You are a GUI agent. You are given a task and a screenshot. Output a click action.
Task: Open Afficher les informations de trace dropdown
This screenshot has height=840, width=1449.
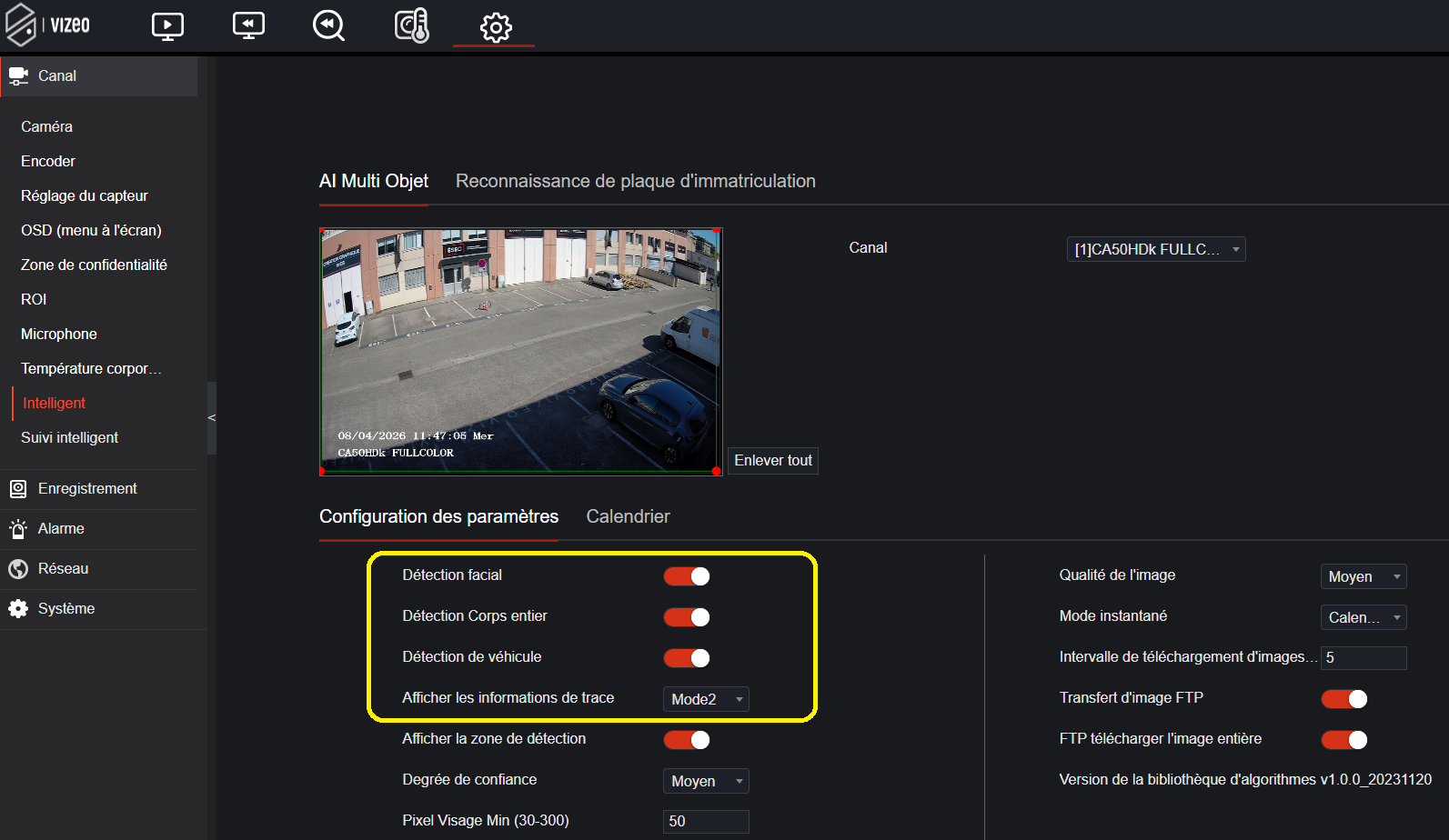click(x=705, y=699)
